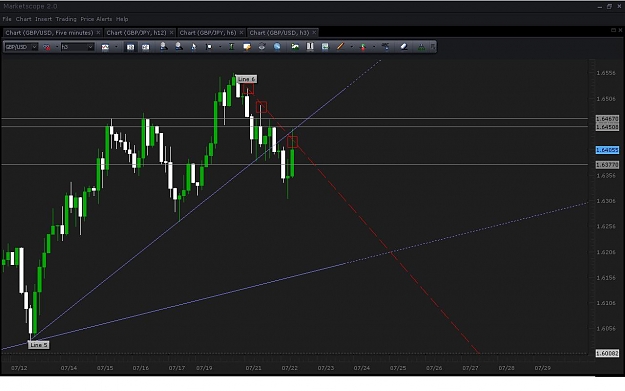This screenshot has width=625, height=391.
Task: Click the 07/12 date on time axis
Action: [x=19, y=368]
